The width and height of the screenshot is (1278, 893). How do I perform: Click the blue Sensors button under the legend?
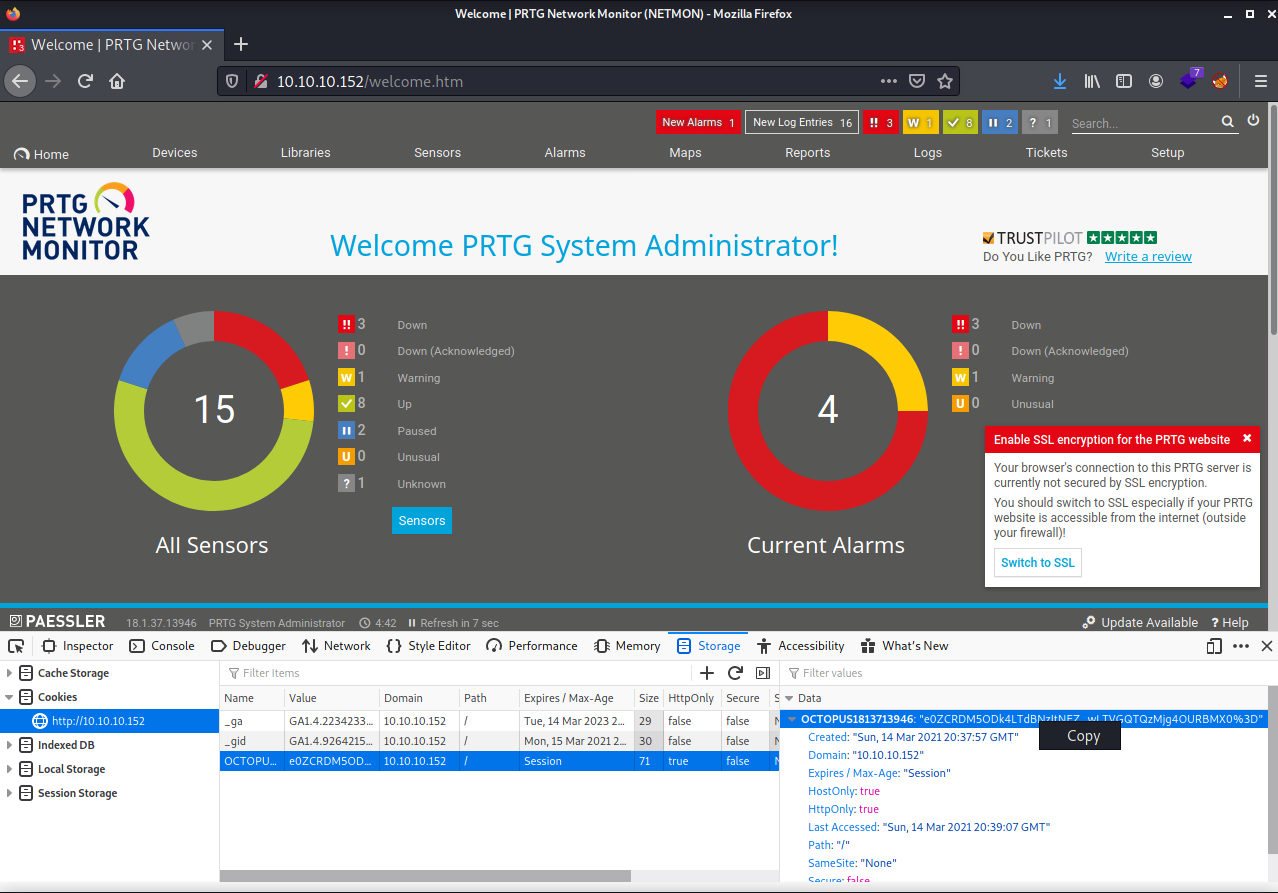click(x=422, y=521)
